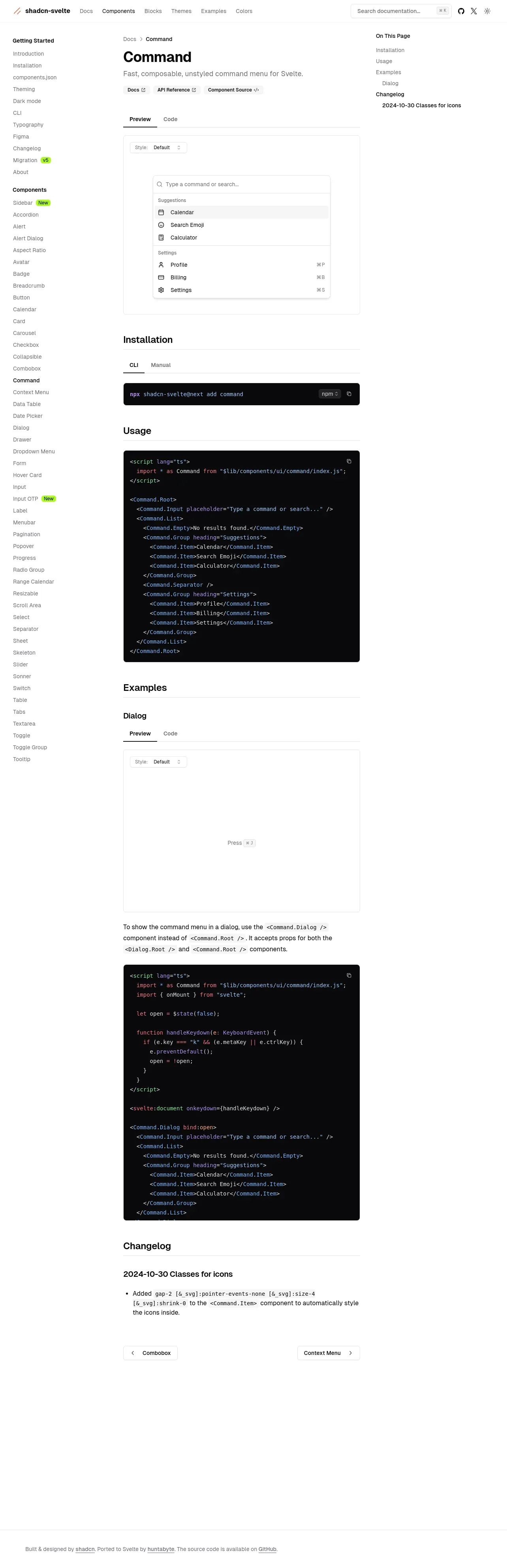Click the Search Emoji smiley icon
The height and width of the screenshot is (1568, 507).
coord(161,225)
